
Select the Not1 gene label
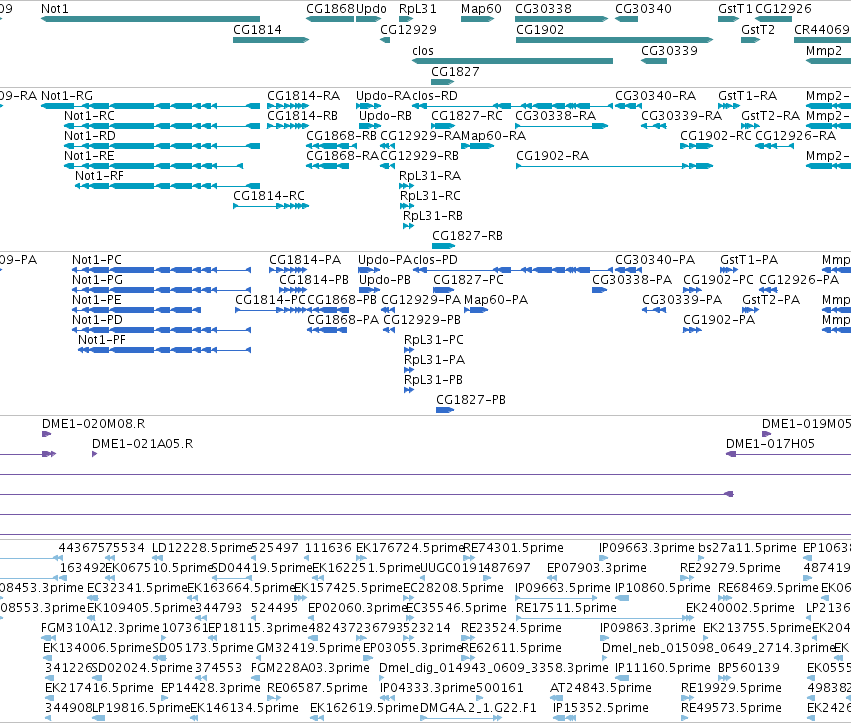pos(55,9)
